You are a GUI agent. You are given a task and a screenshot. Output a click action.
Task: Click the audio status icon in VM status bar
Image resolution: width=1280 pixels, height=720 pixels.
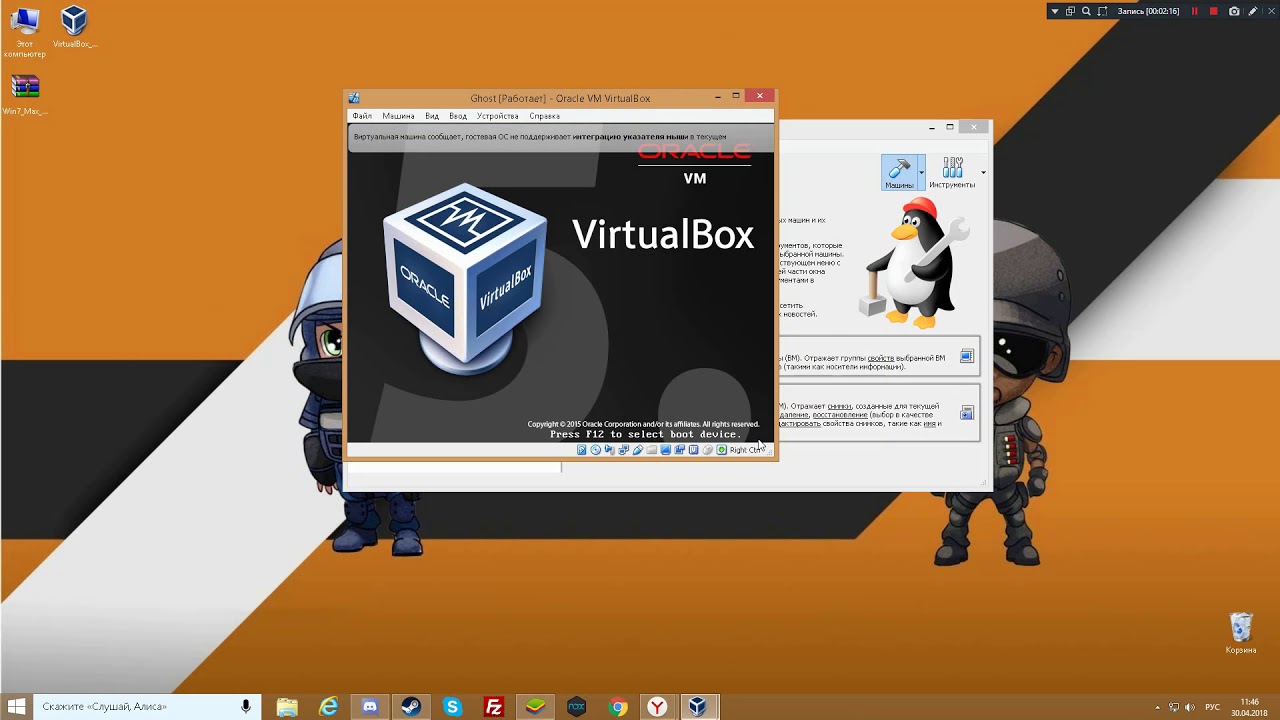click(610, 450)
